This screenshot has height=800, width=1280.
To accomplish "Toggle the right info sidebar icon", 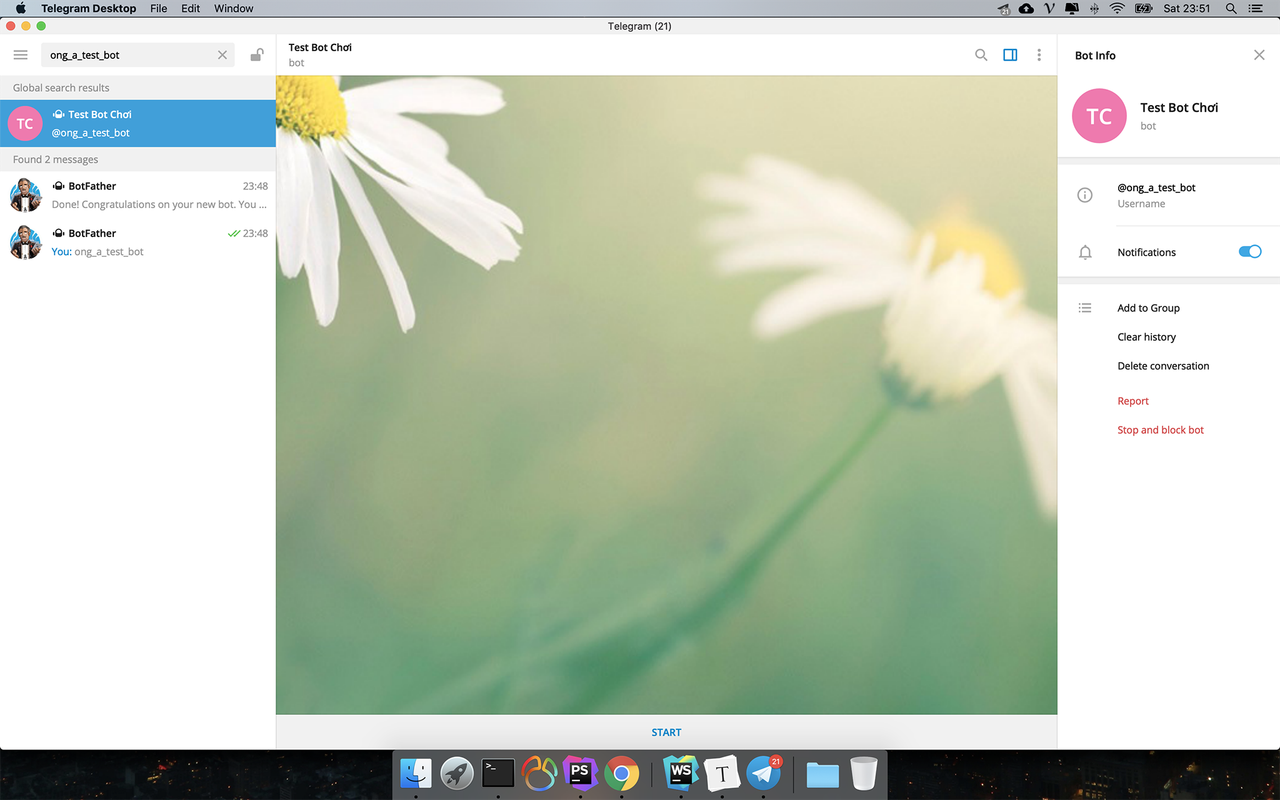I will [x=1010, y=55].
